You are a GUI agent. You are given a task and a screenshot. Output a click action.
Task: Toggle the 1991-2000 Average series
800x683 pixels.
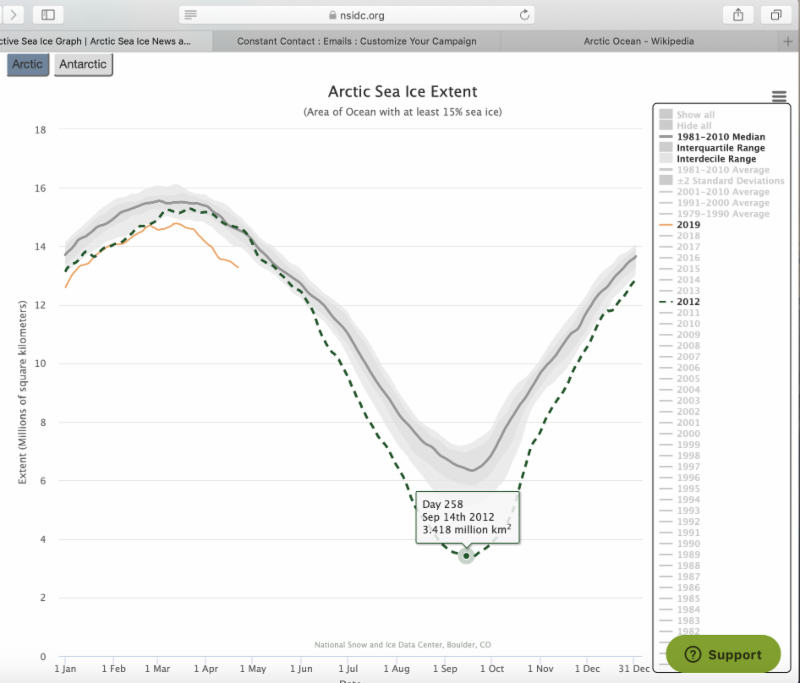coord(714,203)
